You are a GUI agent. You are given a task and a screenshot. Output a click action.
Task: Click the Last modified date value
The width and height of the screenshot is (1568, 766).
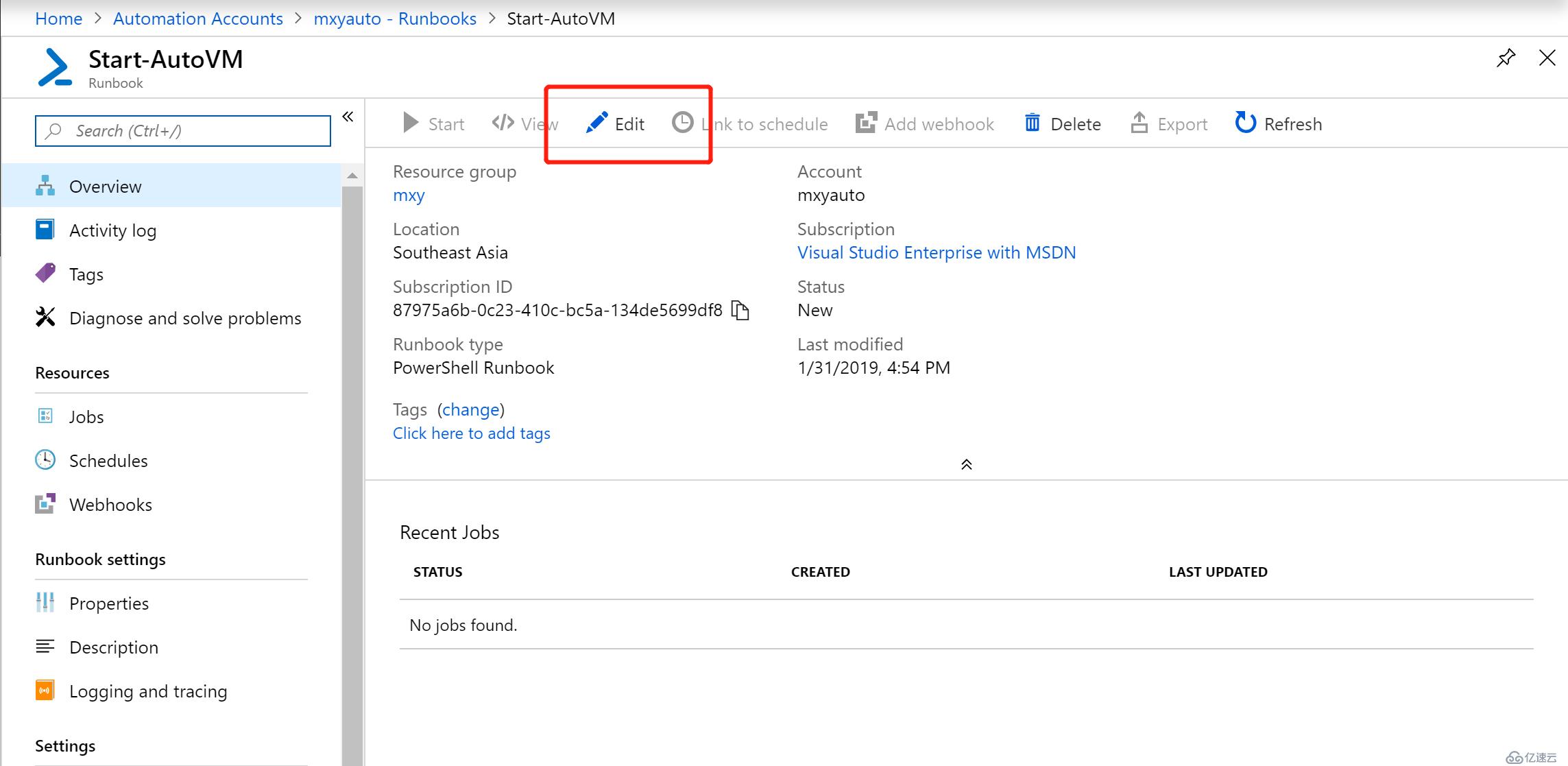pos(874,368)
